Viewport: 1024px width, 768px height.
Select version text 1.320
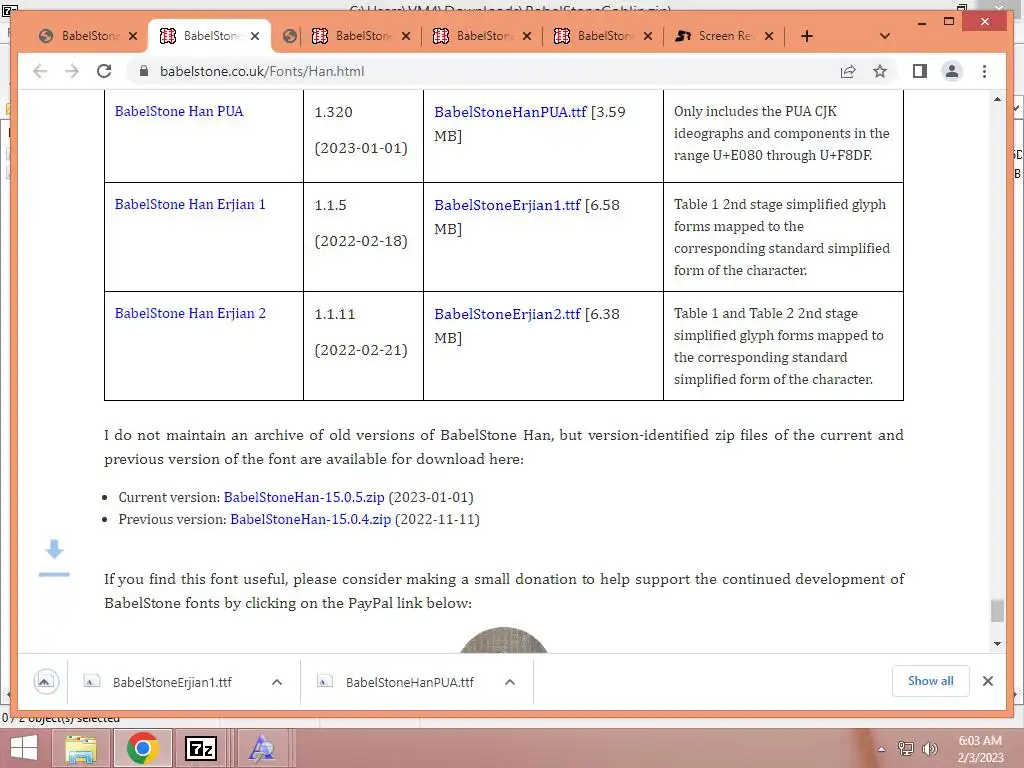(333, 112)
